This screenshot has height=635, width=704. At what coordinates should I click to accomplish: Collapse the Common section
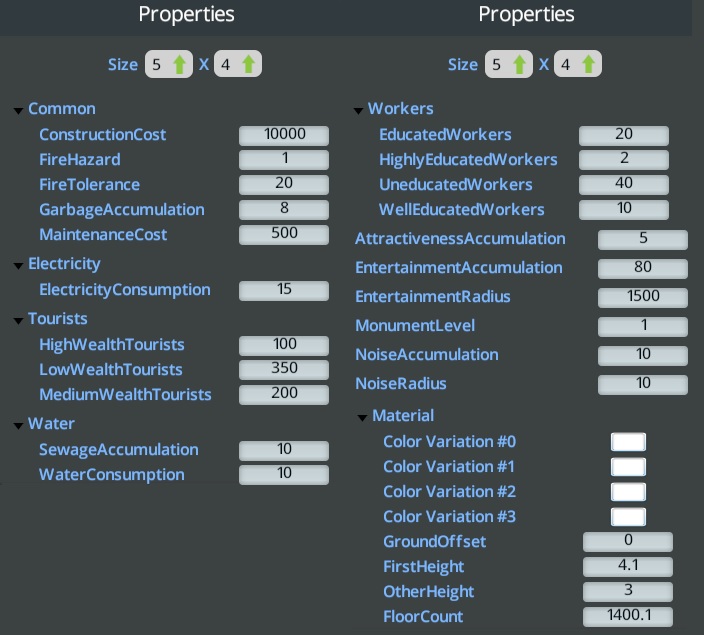pos(19,109)
